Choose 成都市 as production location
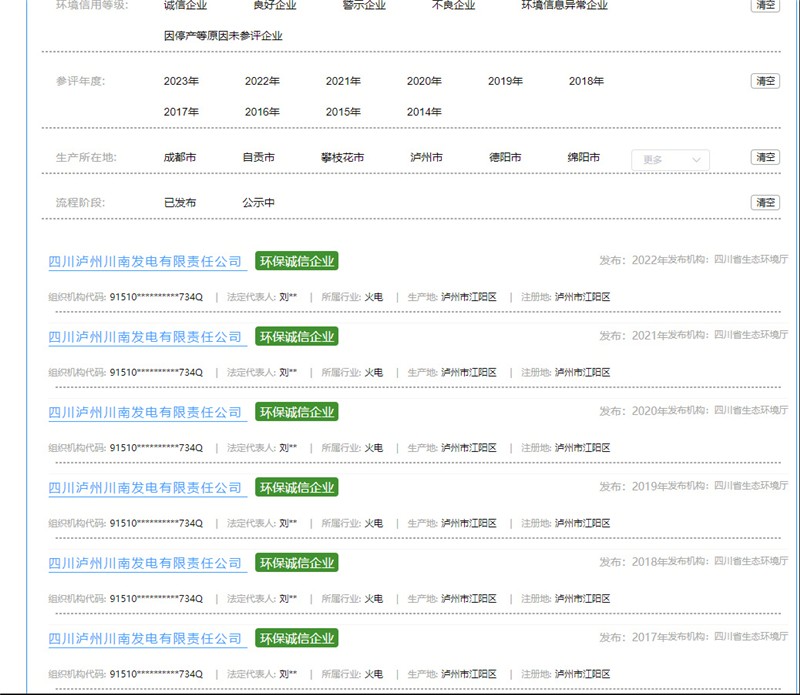 click(x=180, y=158)
